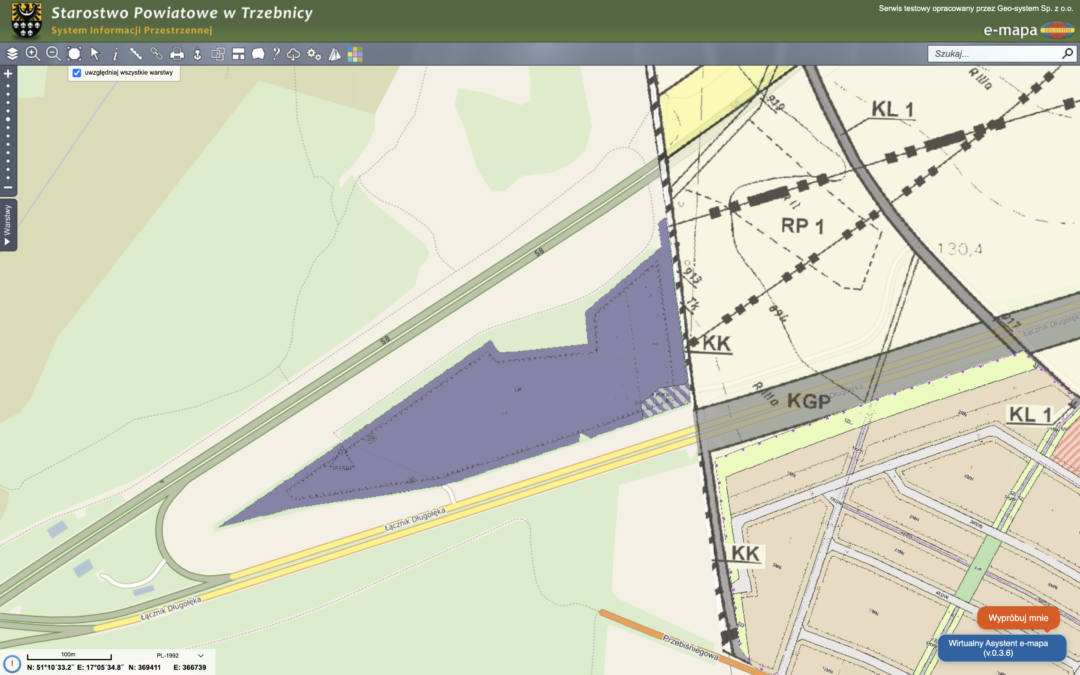Open the settings gears icon

[314, 54]
